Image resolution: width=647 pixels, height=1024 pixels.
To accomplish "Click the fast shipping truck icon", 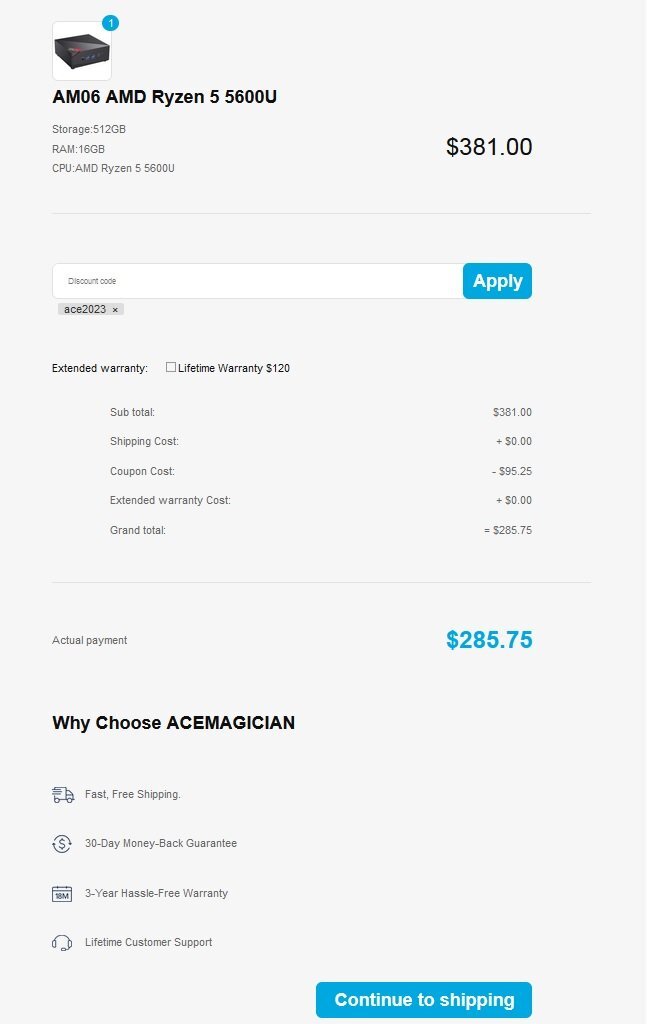I will click(63, 795).
